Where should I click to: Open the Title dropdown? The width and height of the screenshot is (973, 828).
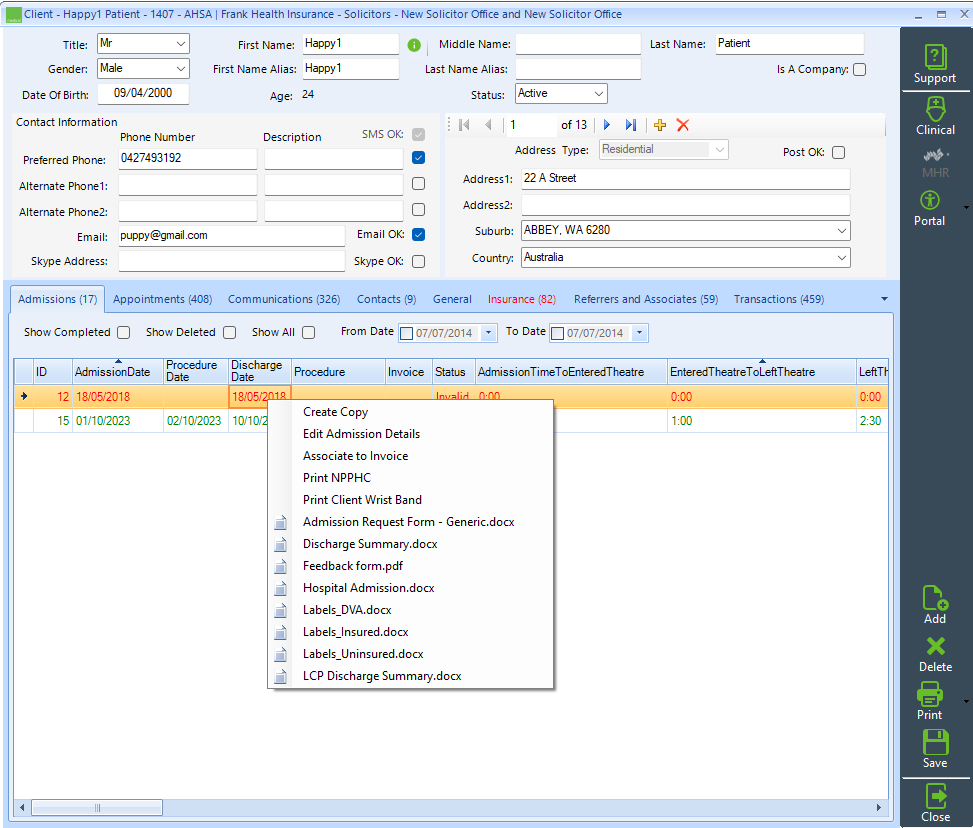[181, 44]
